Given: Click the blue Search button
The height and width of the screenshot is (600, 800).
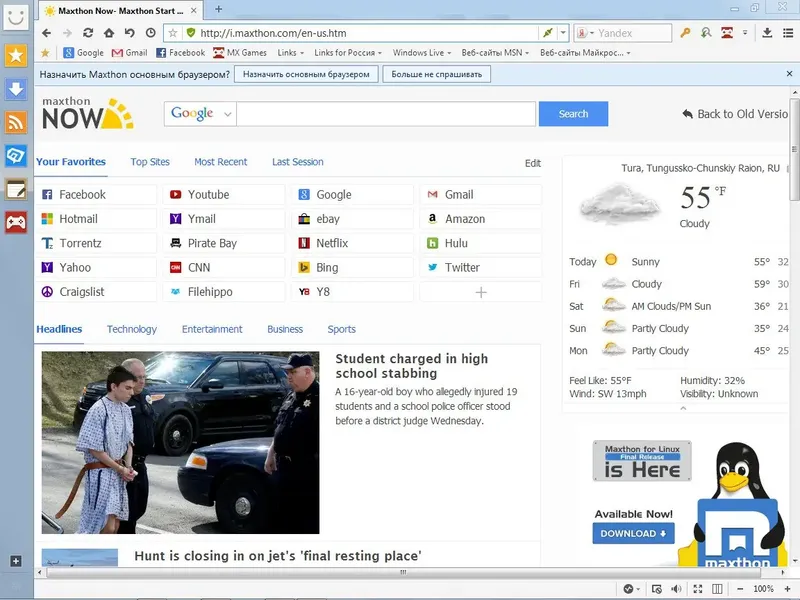Looking at the screenshot, I should tap(573, 114).
